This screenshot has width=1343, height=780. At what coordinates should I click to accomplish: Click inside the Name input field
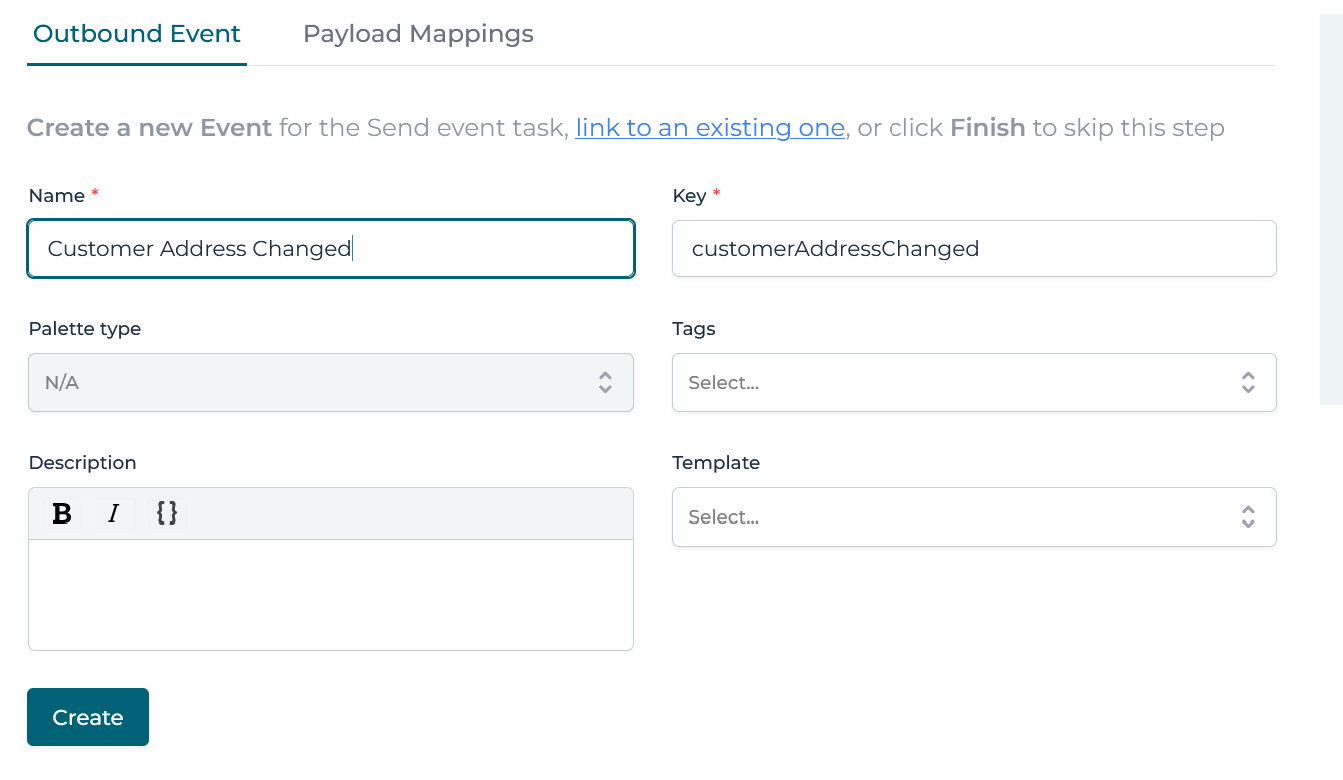coord(330,248)
